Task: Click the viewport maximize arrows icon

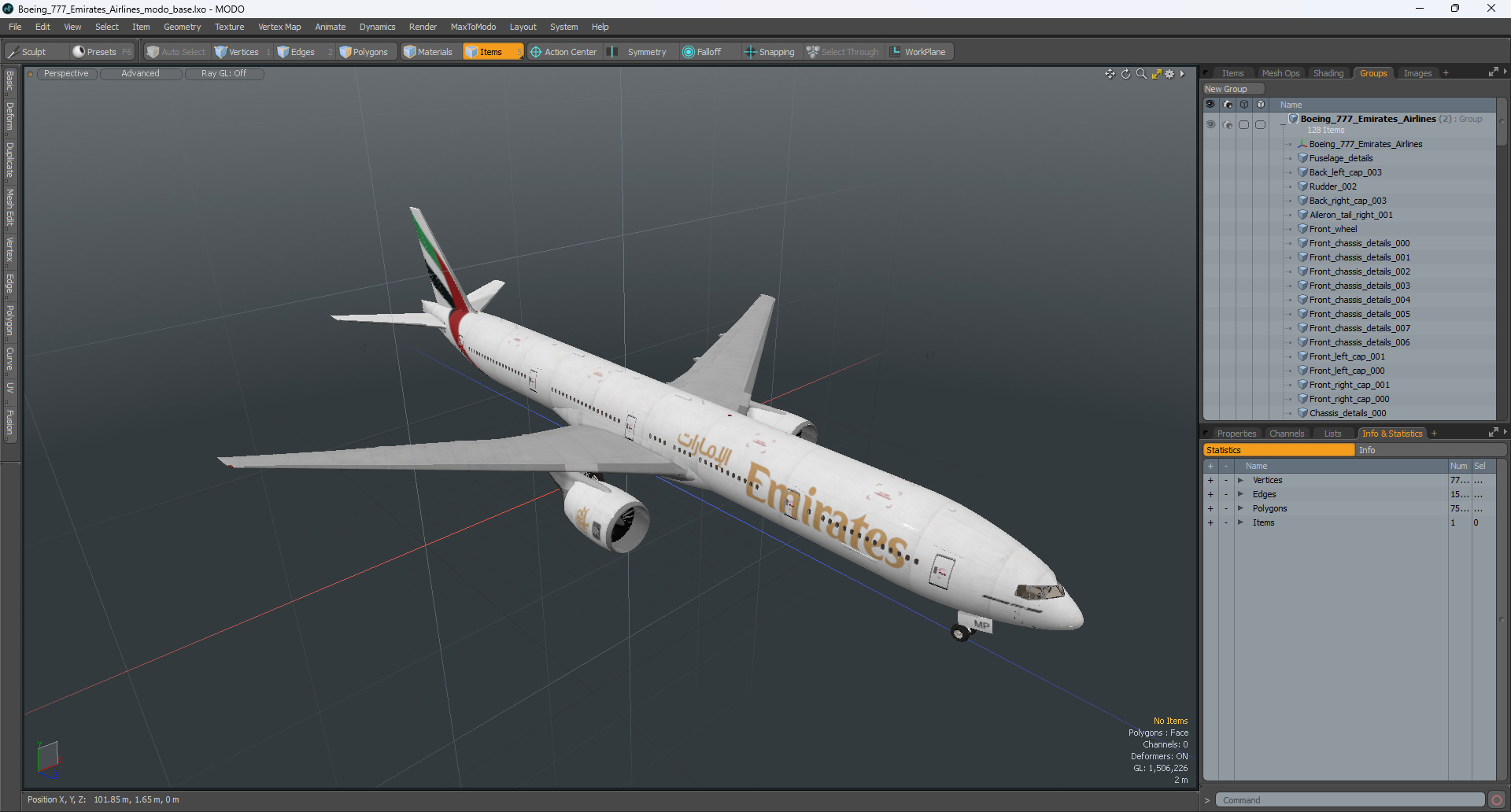Action: coord(1156,73)
